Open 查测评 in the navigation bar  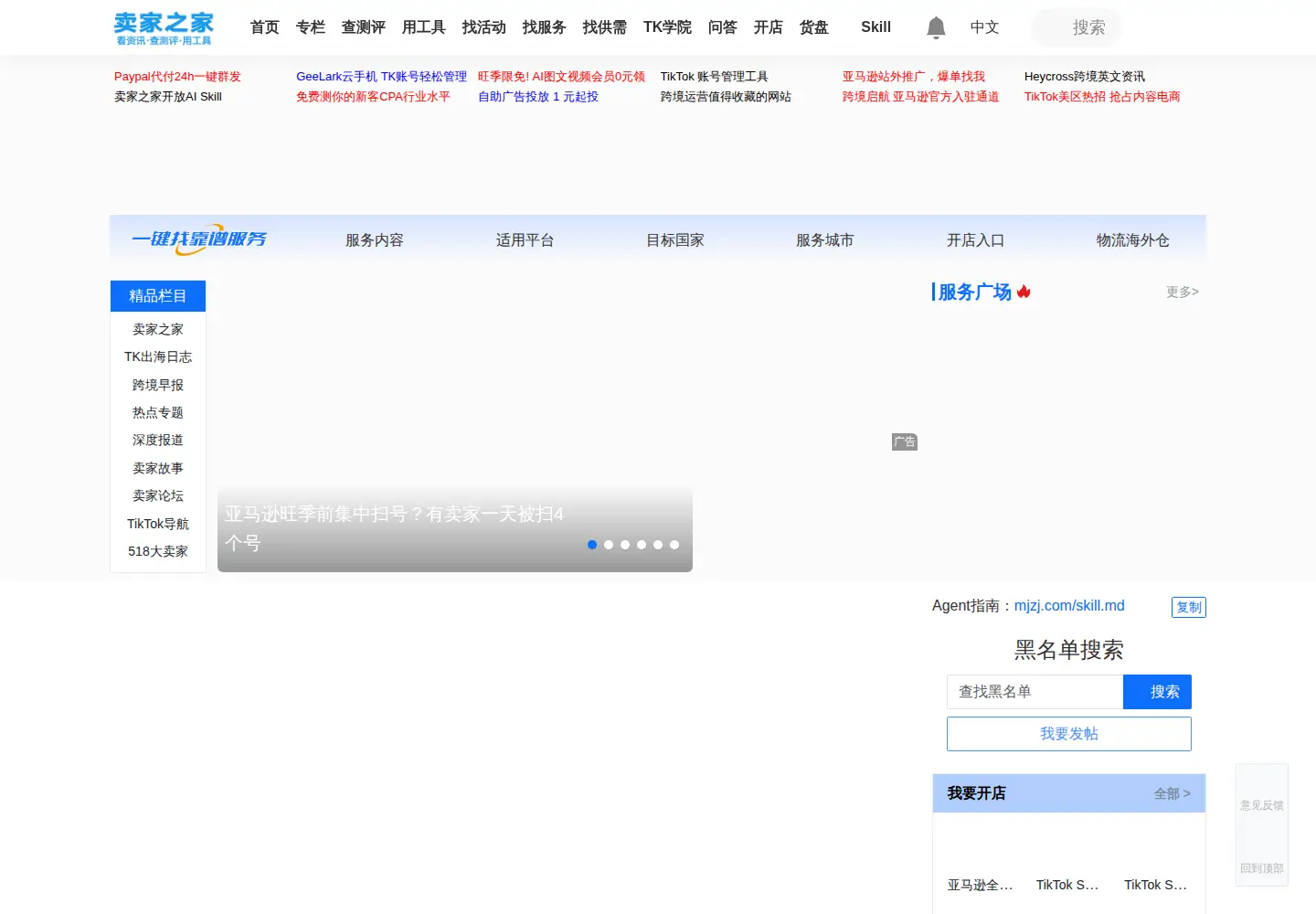364,27
